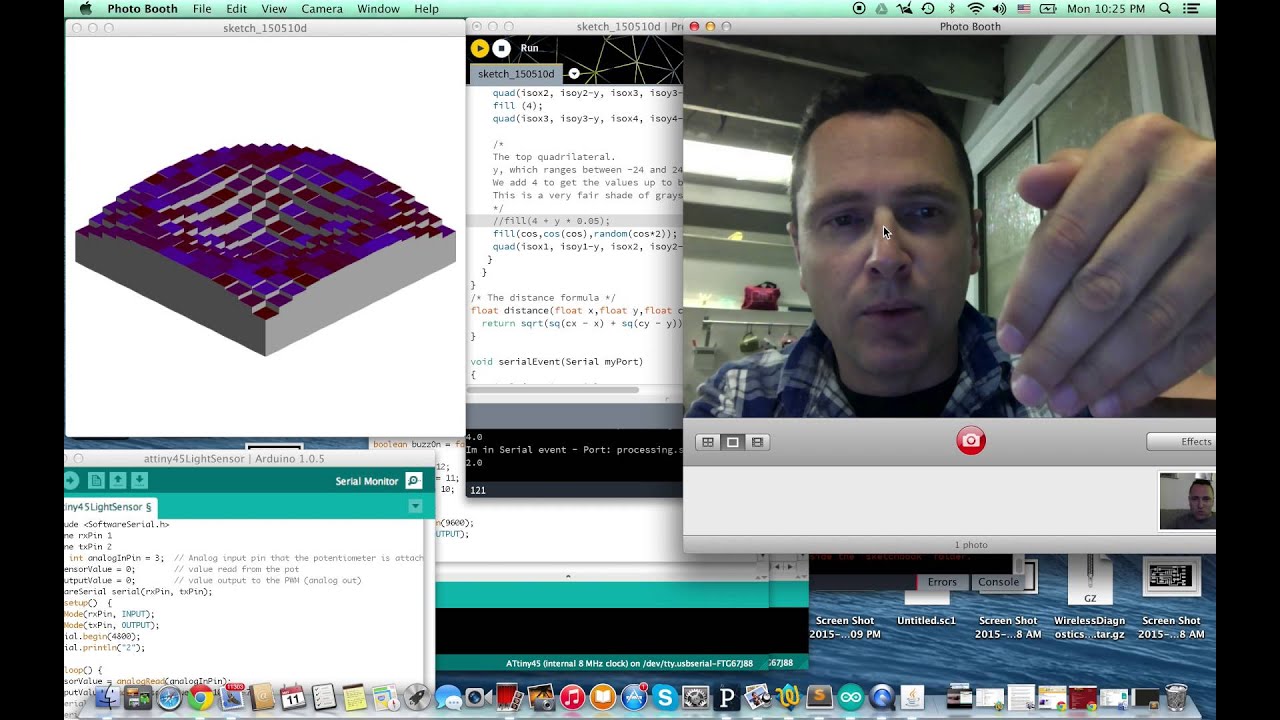Open Calendar from the Dock

293,697
